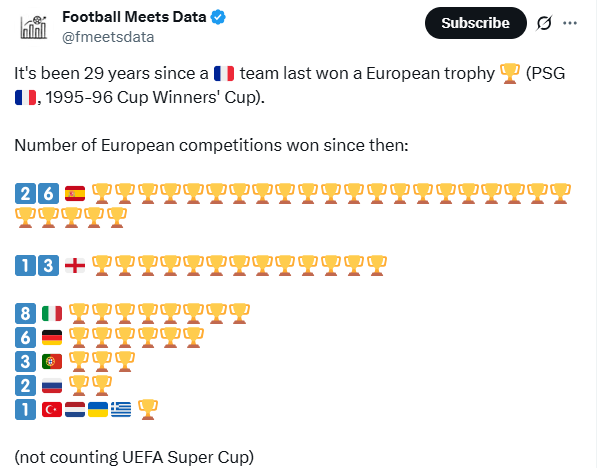Click the '(not counting UEFA Super Cup)' text
The image size is (611, 468).
click(134, 457)
